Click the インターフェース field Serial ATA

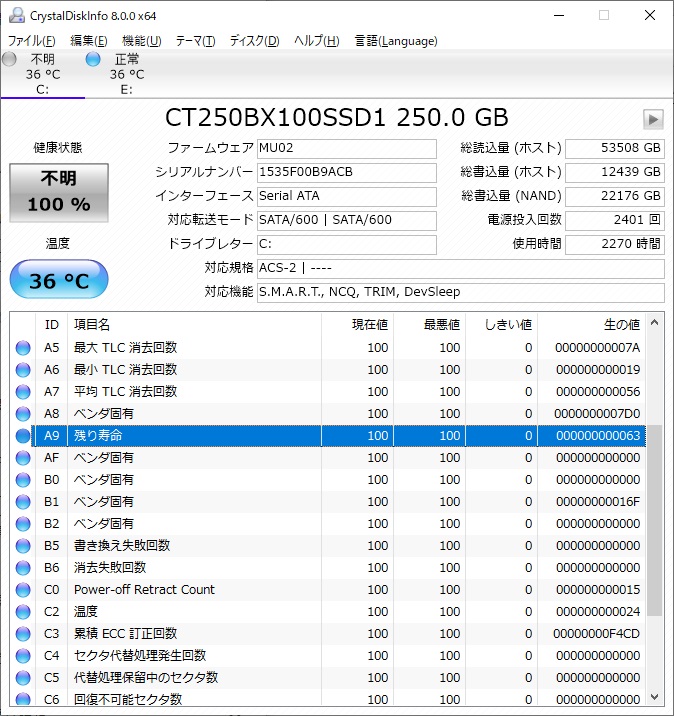click(347, 196)
